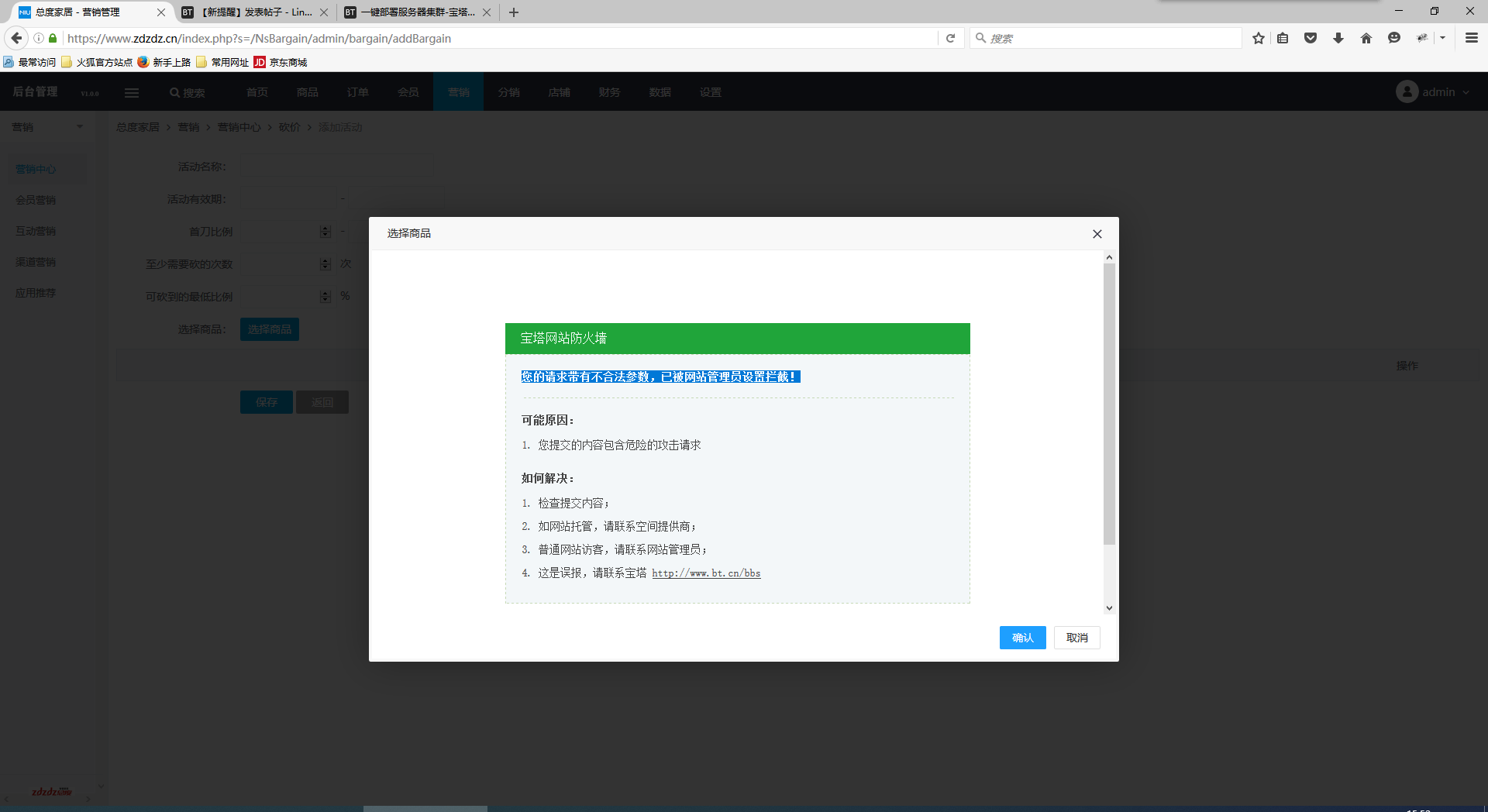The width and height of the screenshot is (1488, 812).
Task: Click the site info icon in address bar
Action: (38, 38)
